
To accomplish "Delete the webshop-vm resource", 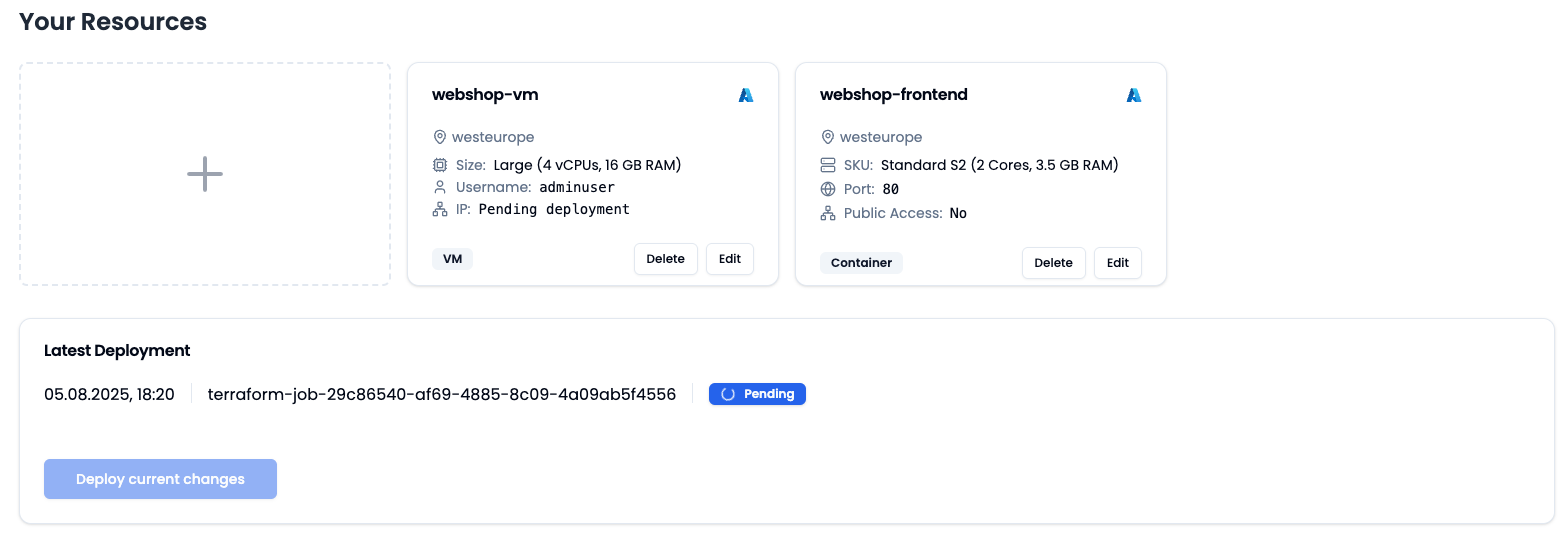I will [x=666, y=259].
